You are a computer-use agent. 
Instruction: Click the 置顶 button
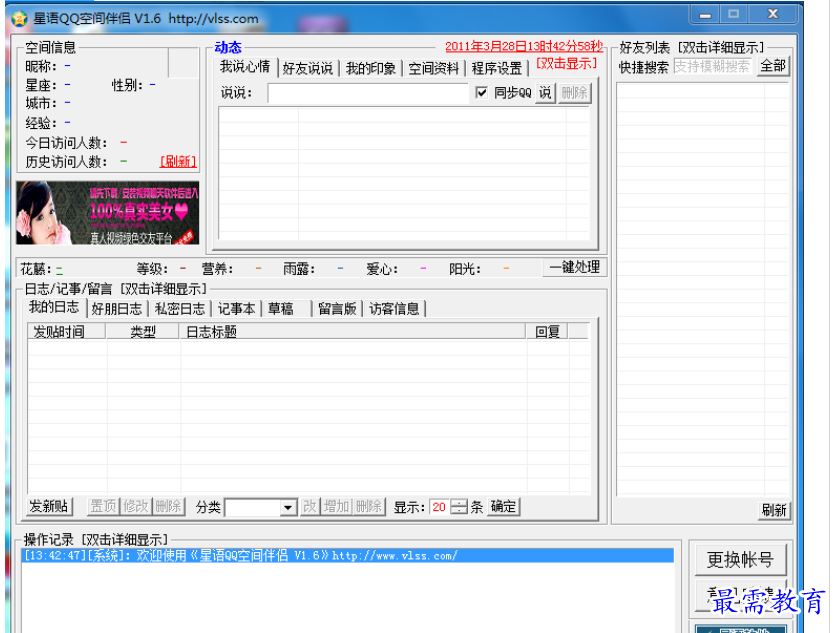pos(103,506)
